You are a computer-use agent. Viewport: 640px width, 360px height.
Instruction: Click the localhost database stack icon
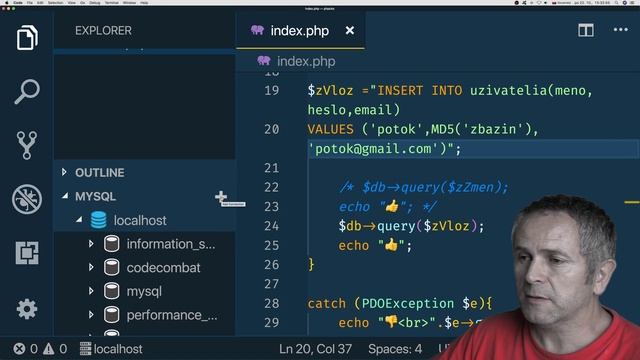click(99, 220)
